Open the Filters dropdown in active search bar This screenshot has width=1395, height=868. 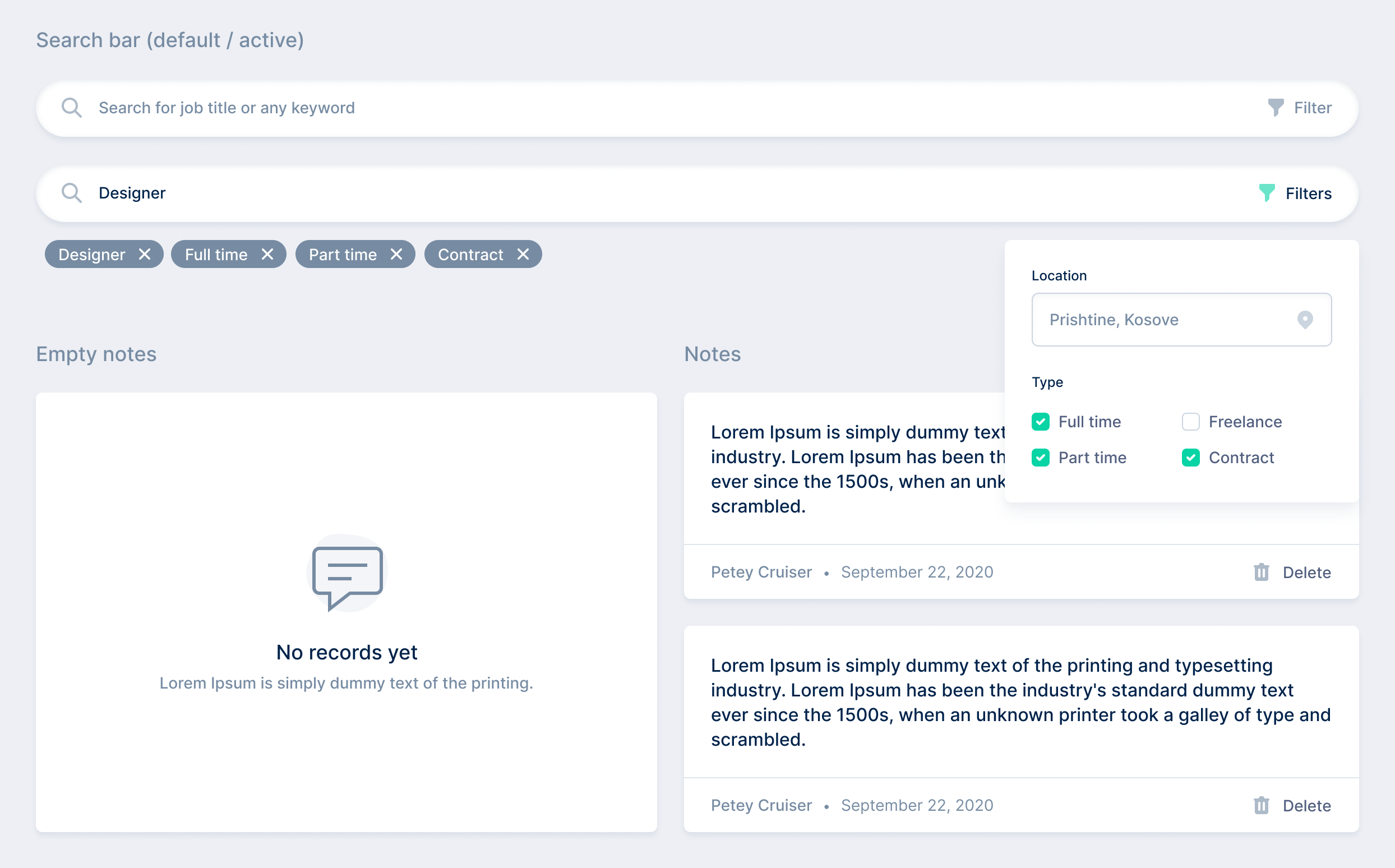1308,193
